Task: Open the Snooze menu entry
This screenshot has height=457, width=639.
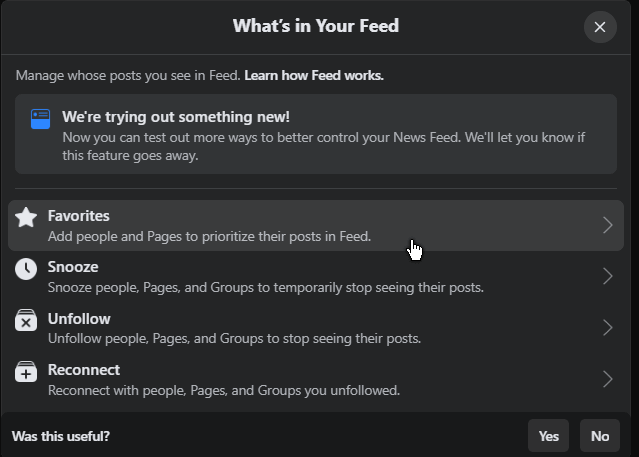Action: (x=316, y=277)
